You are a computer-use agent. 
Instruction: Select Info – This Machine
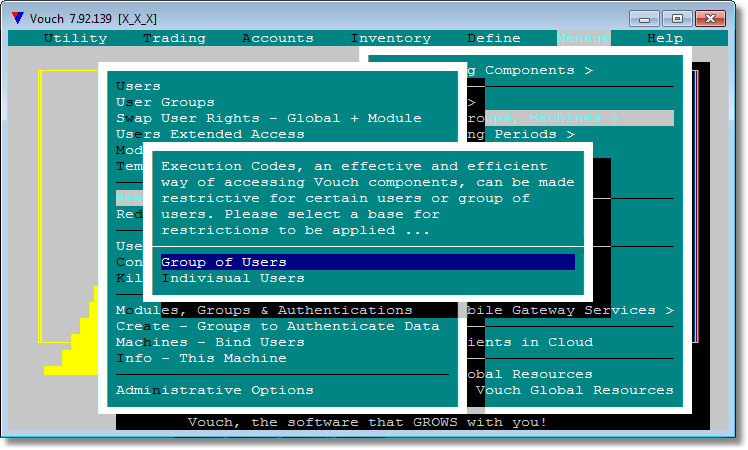point(201,358)
